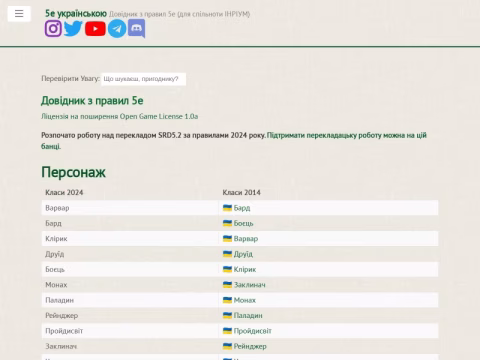Screen dimensions: 480x360
Task: Open Бард in Класи 2024
Action: pyautogui.click(x=53, y=223)
